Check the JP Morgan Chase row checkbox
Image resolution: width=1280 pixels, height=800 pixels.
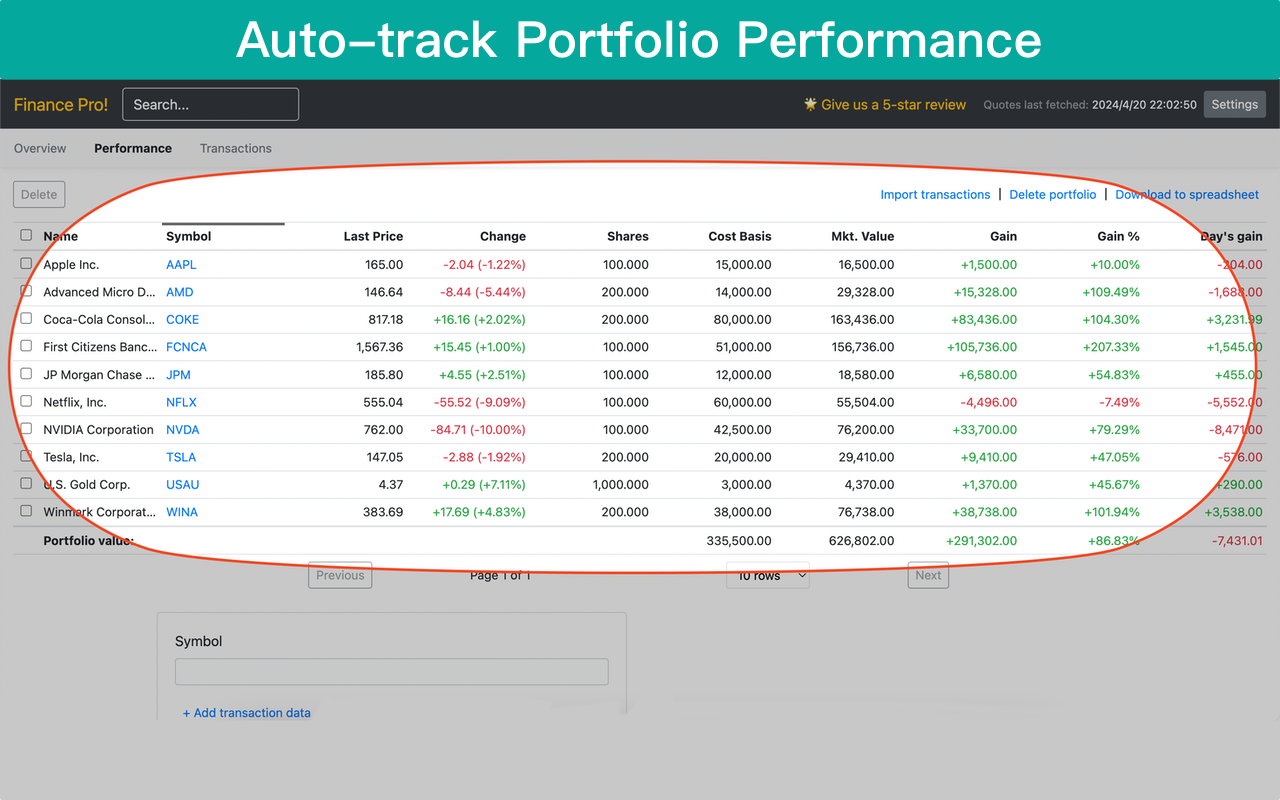click(26, 374)
